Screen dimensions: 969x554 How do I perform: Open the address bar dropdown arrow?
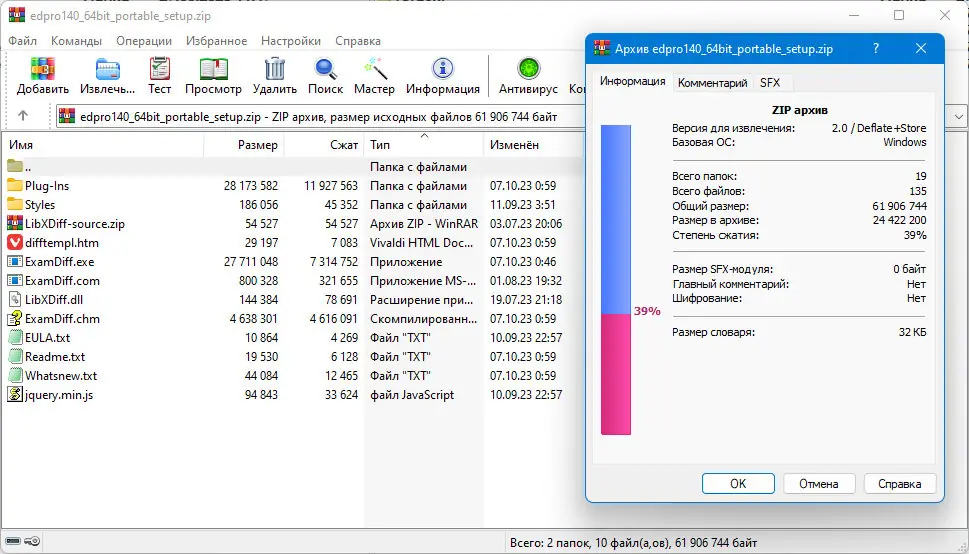(958, 116)
